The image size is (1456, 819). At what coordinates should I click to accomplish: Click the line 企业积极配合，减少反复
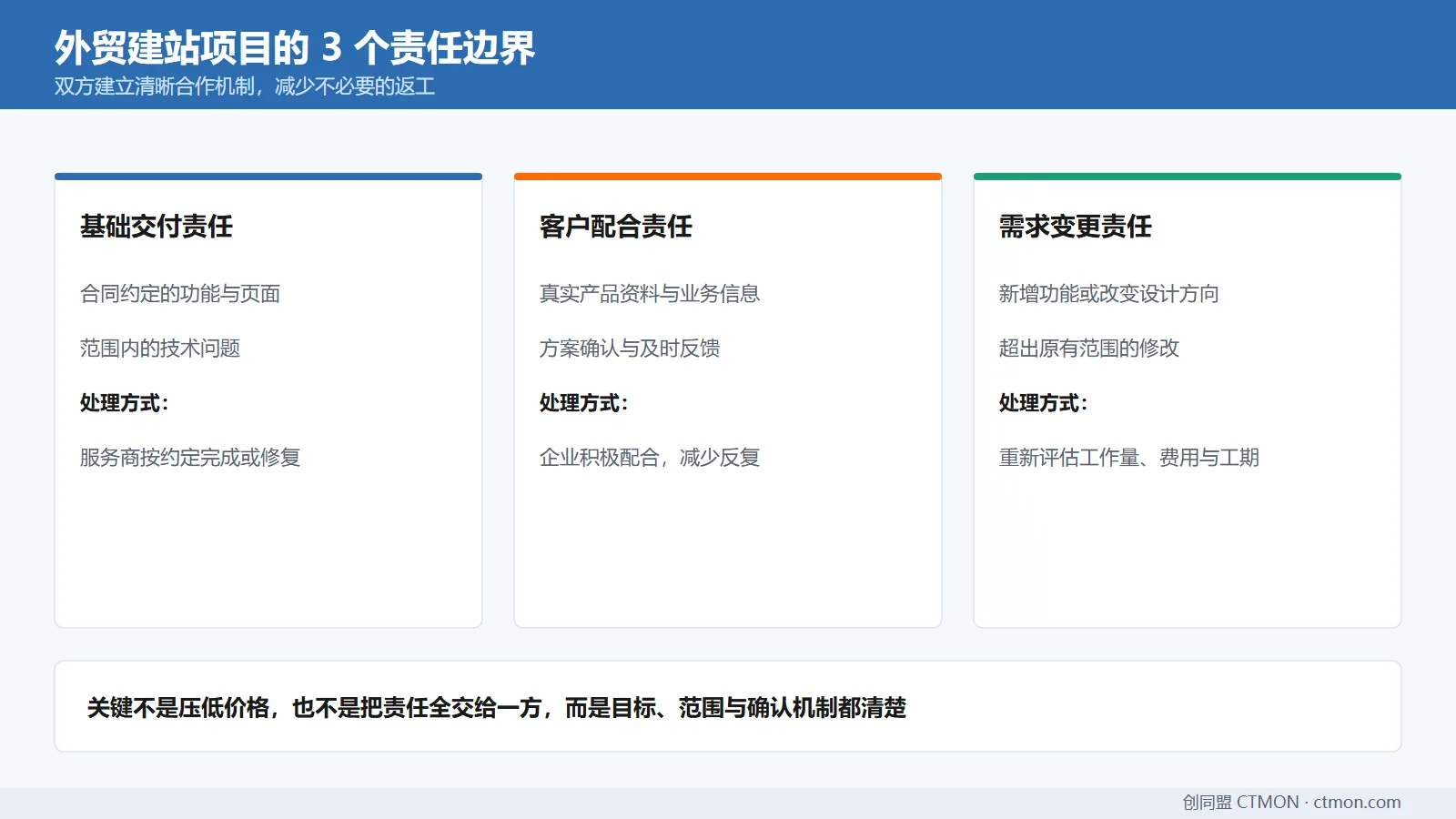click(650, 458)
